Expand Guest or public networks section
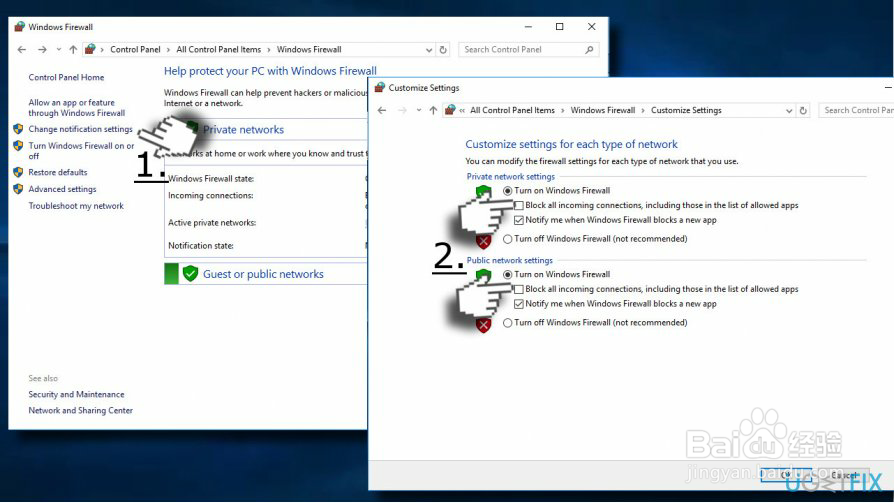Viewport: 894px width, 503px height. [263, 274]
